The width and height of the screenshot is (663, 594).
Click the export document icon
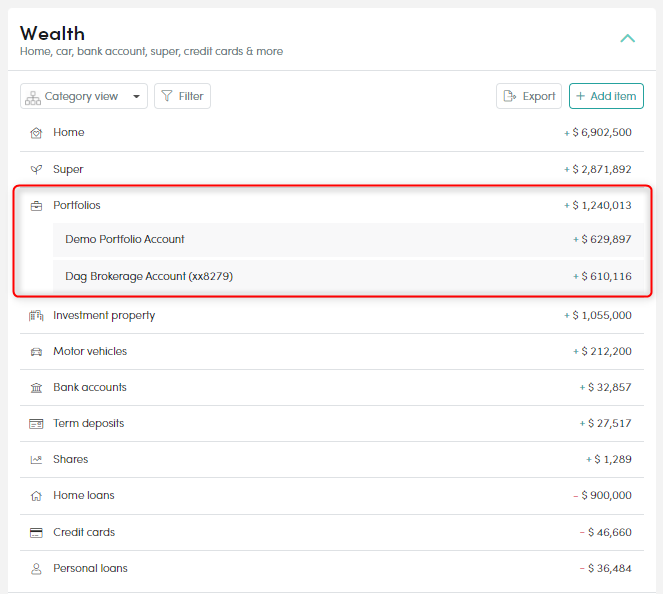pos(510,96)
